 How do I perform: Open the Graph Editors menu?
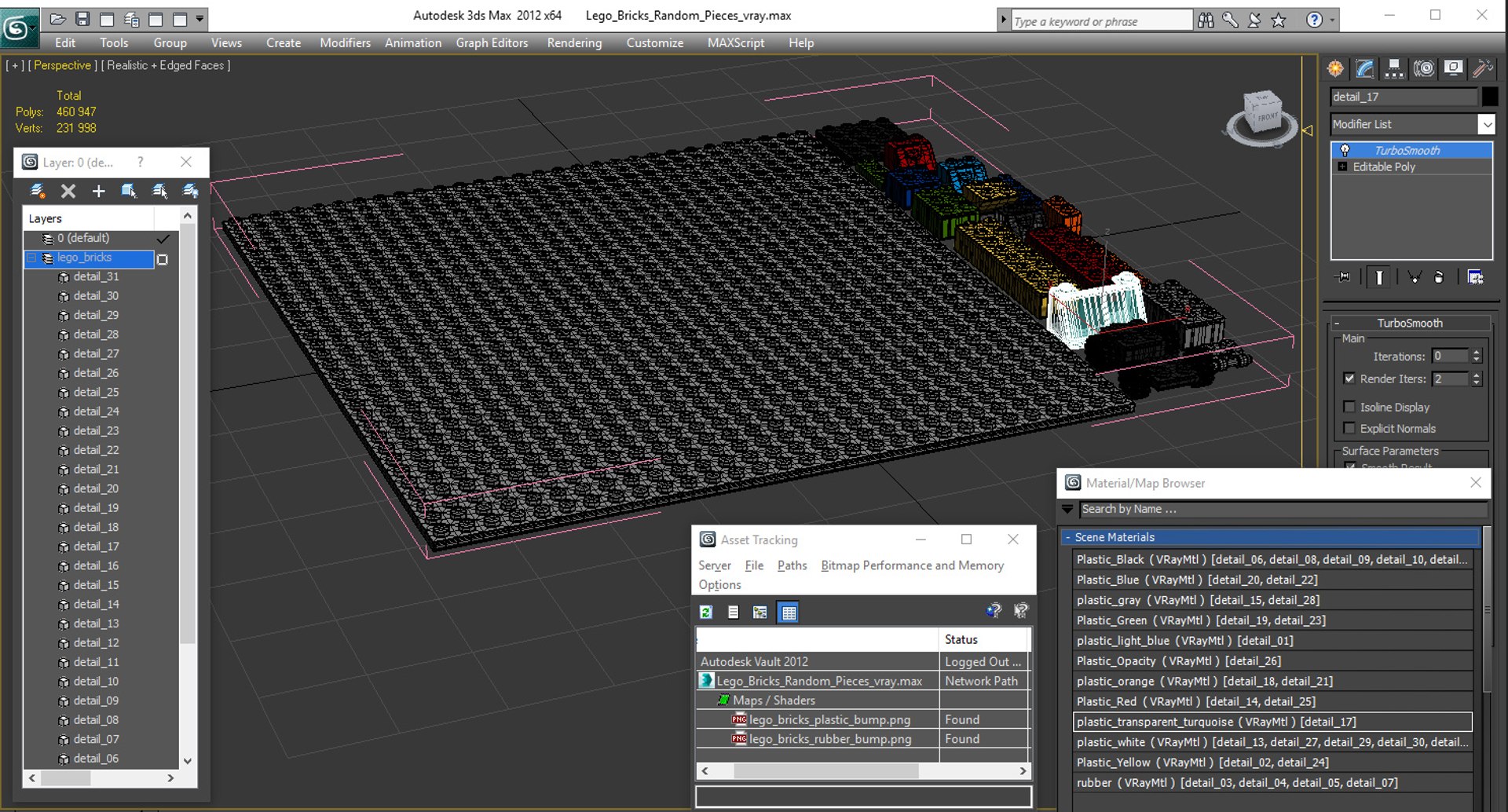492,43
